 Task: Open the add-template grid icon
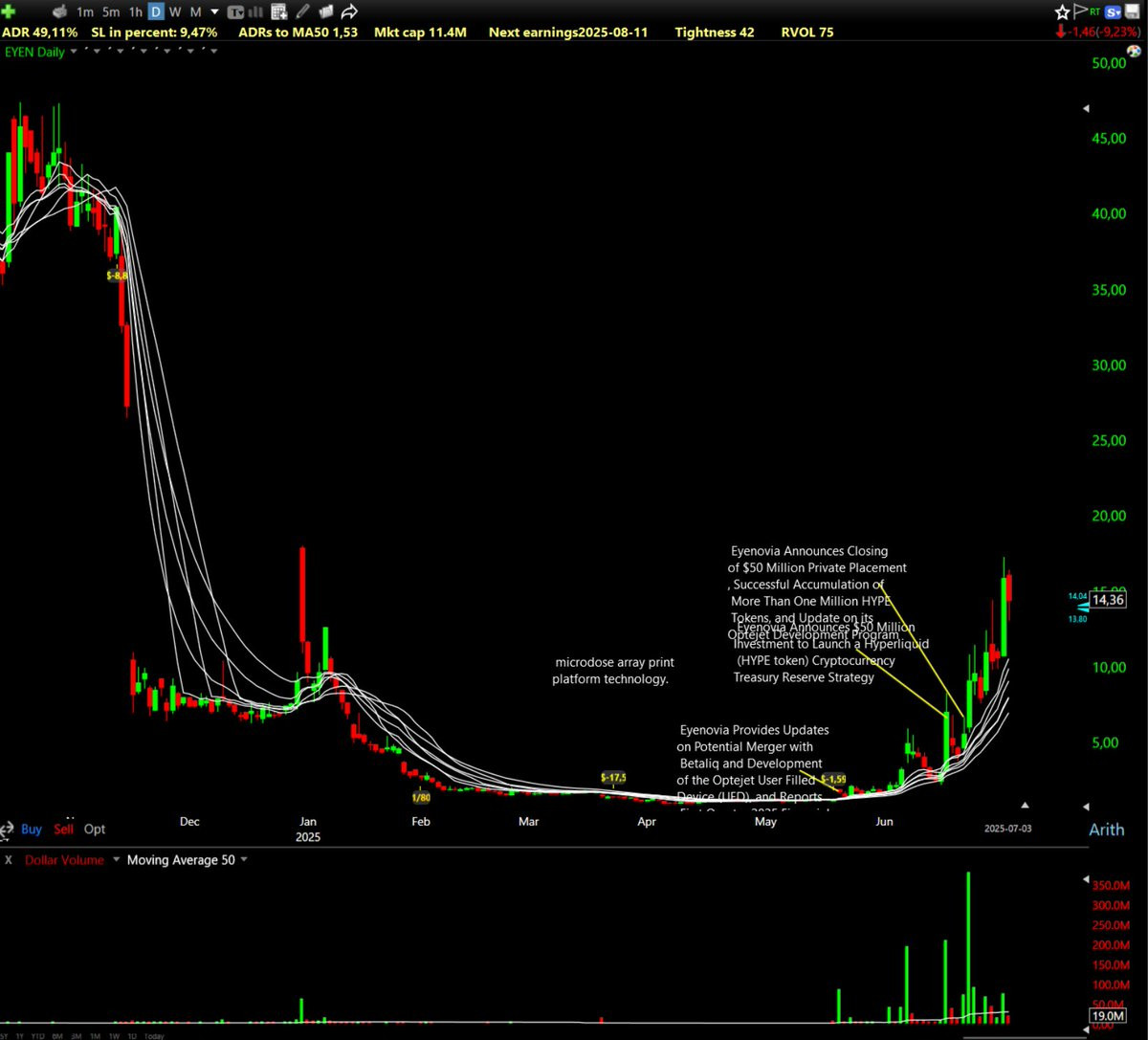tap(279, 12)
